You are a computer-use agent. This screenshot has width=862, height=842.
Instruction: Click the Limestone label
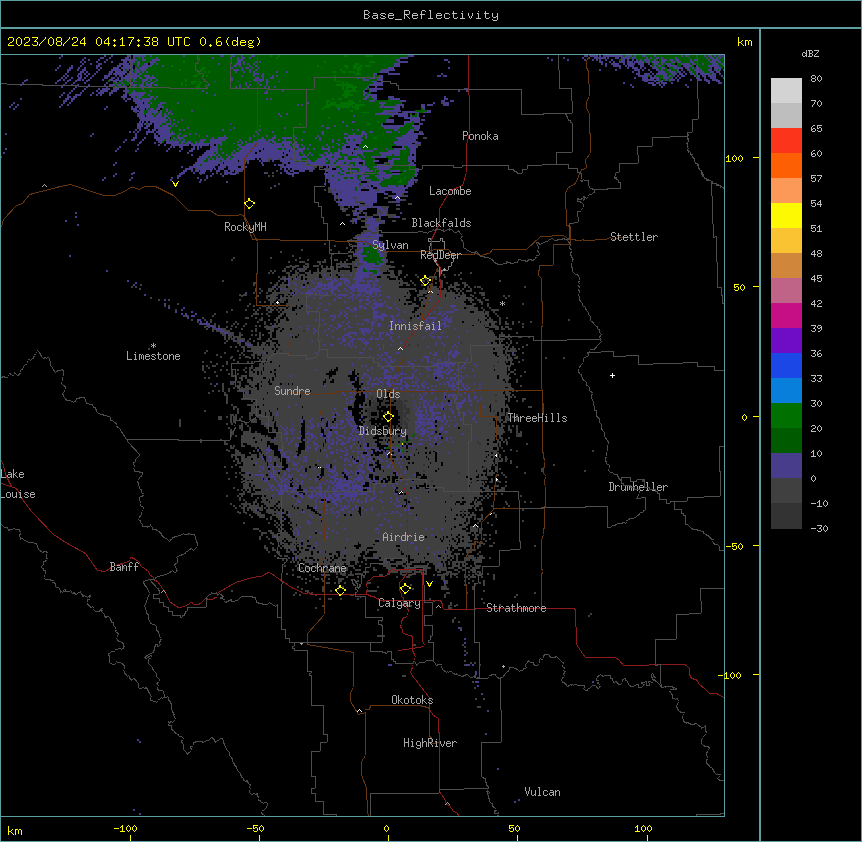pyautogui.click(x=153, y=356)
